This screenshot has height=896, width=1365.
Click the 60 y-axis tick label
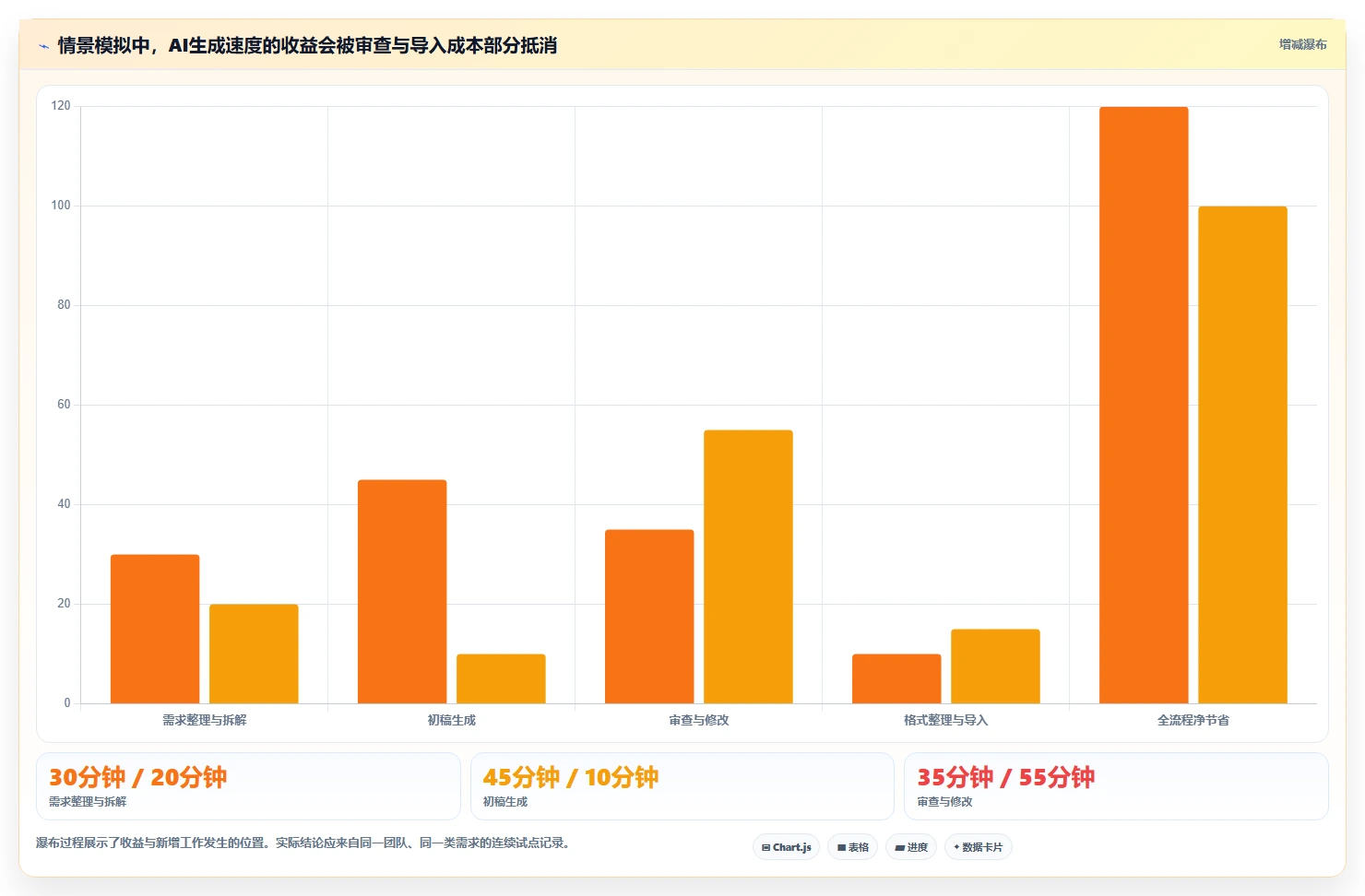pos(64,405)
